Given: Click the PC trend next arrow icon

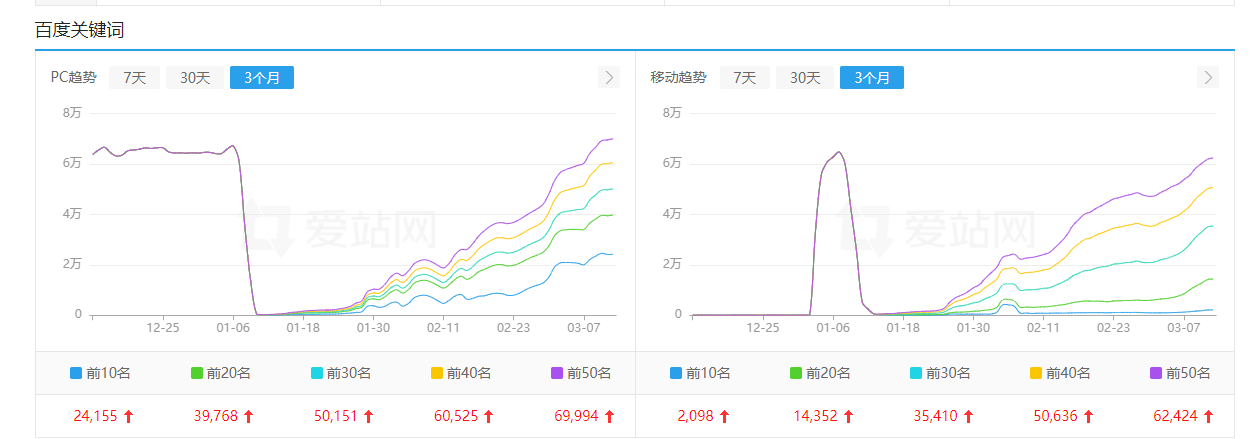Looking at the screenshot, I should [x=608, y=78].
